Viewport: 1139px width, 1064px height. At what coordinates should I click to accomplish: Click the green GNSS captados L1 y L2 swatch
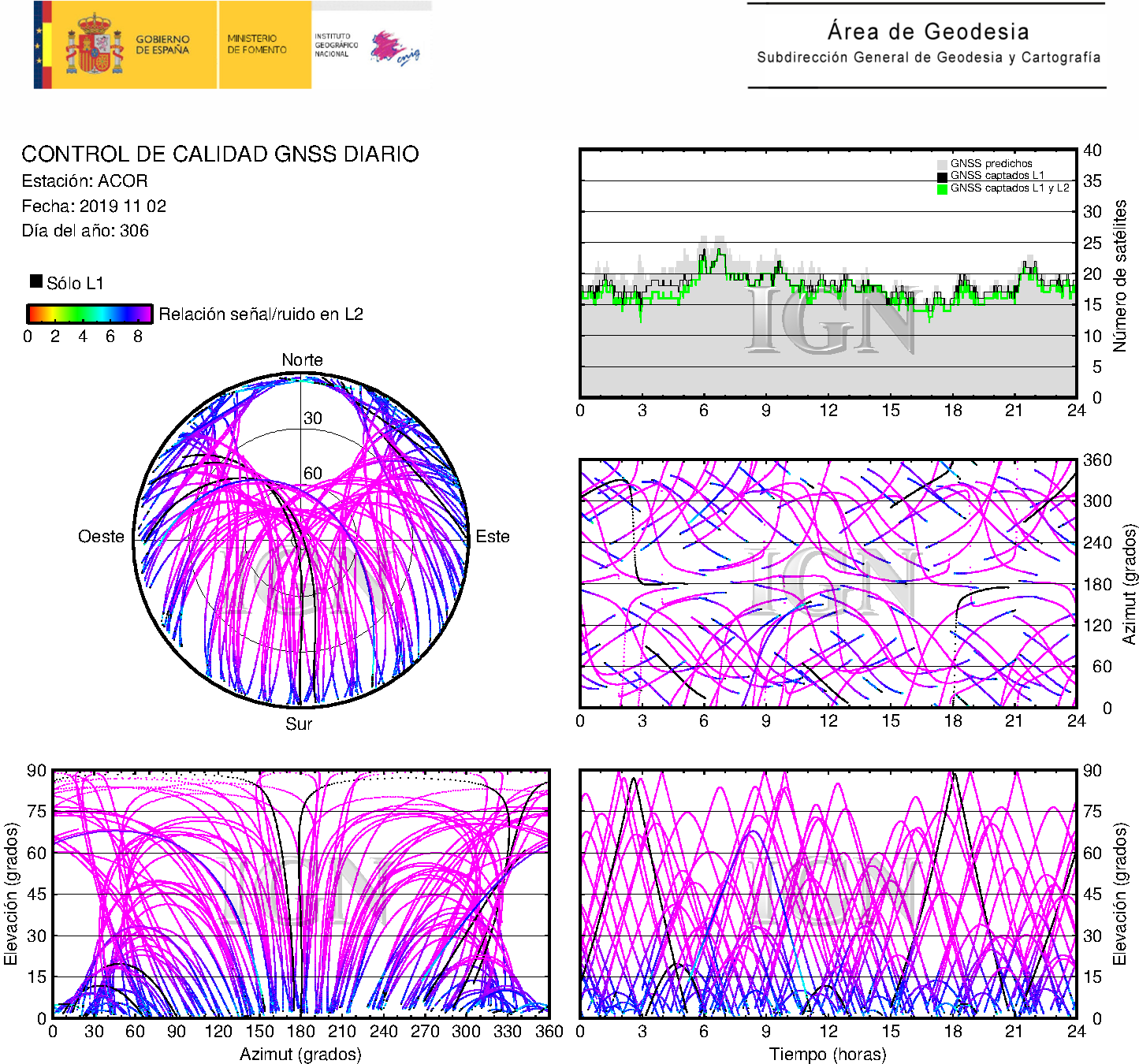[942, 189]
